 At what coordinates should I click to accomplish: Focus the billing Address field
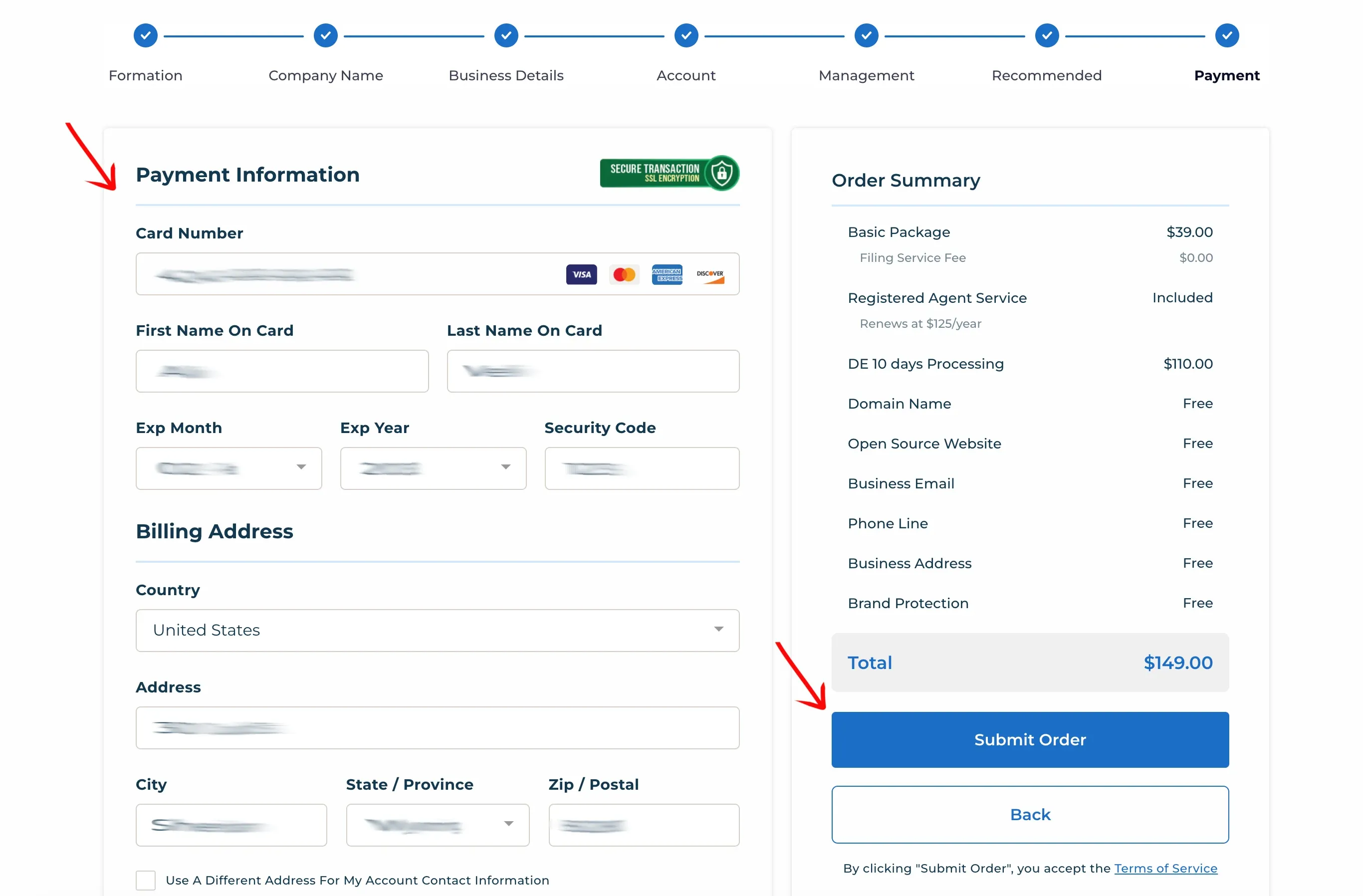point(438,728)
